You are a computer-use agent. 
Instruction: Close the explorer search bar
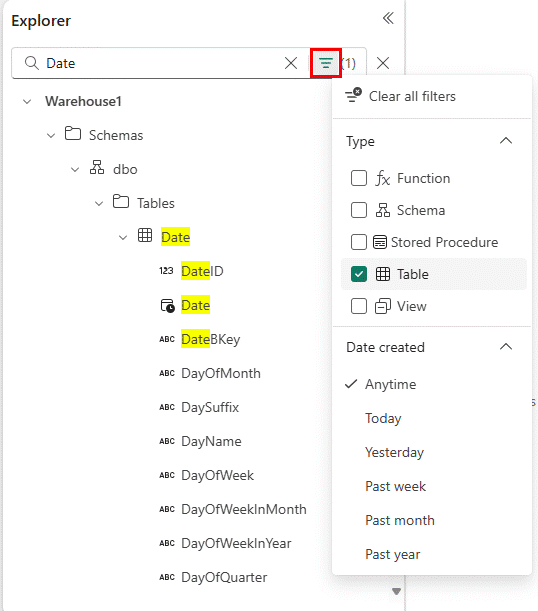point(383,63)
